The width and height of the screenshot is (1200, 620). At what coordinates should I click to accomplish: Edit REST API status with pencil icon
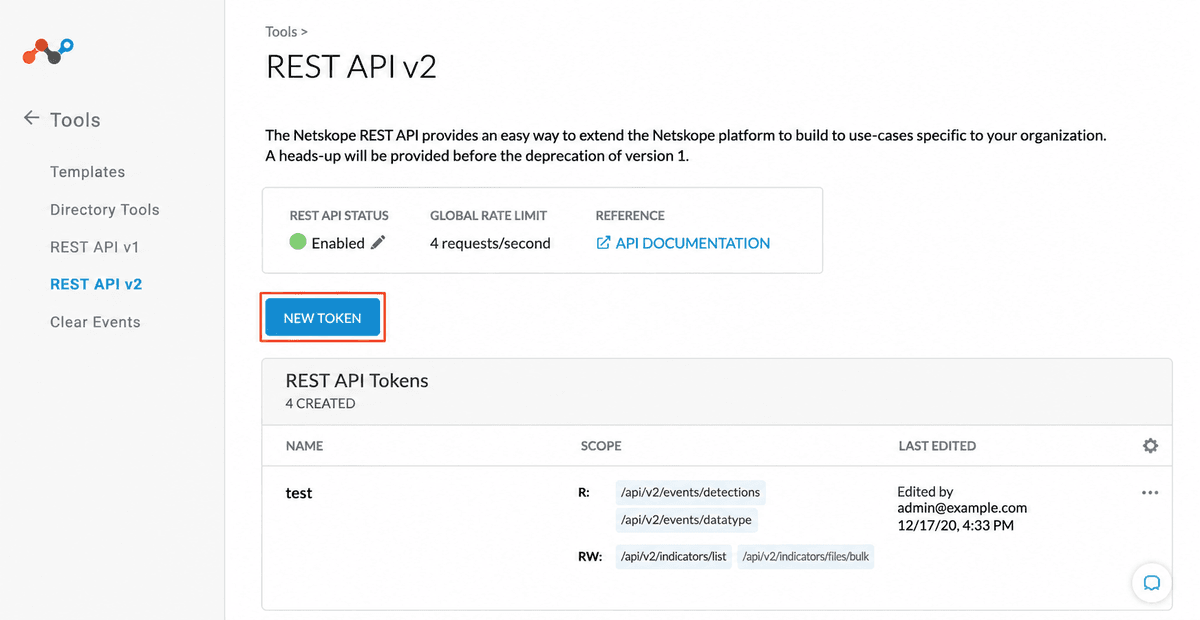[x=378, y=242]
